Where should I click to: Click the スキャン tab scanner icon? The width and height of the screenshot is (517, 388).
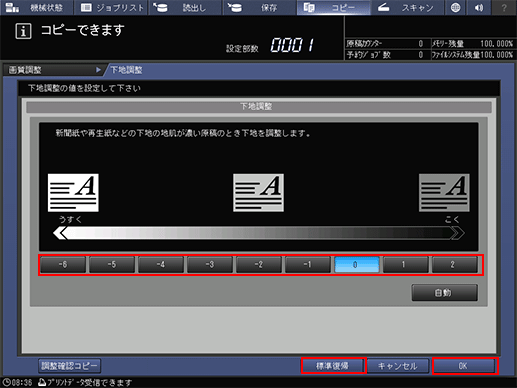[384, 7]
